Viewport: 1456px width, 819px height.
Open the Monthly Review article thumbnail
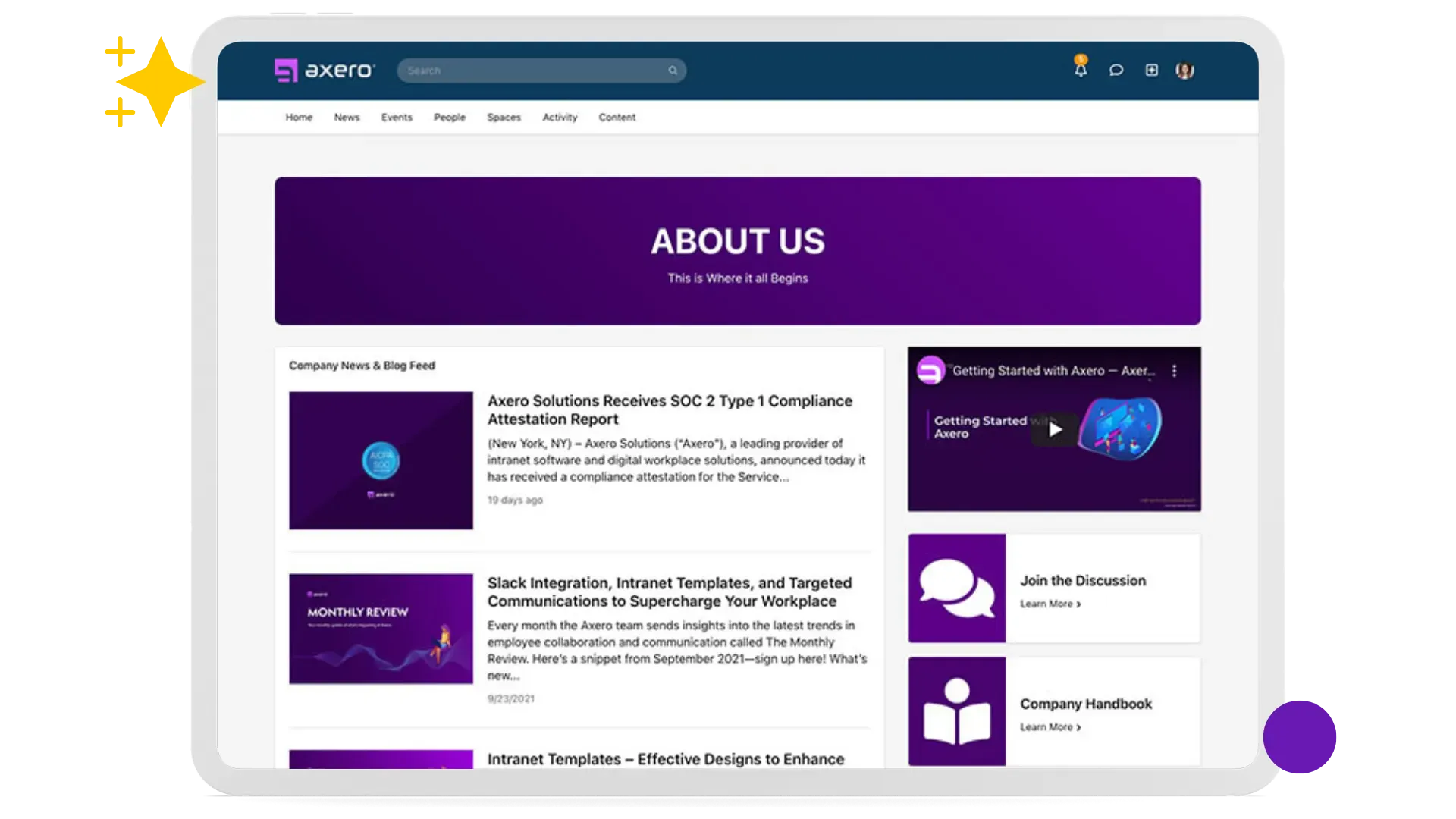[x=381, y=629]
